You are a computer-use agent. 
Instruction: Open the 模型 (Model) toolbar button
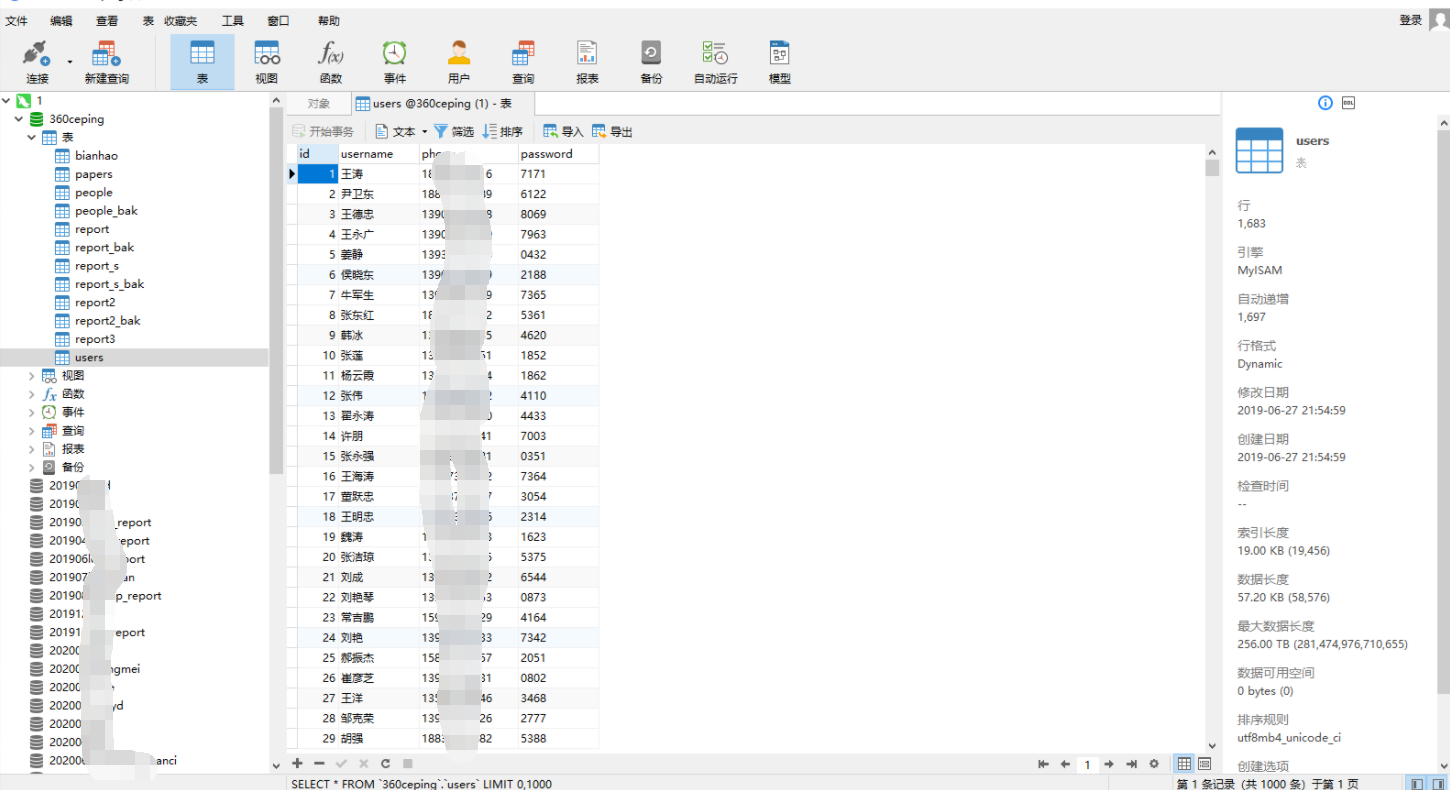coord(779,62)
